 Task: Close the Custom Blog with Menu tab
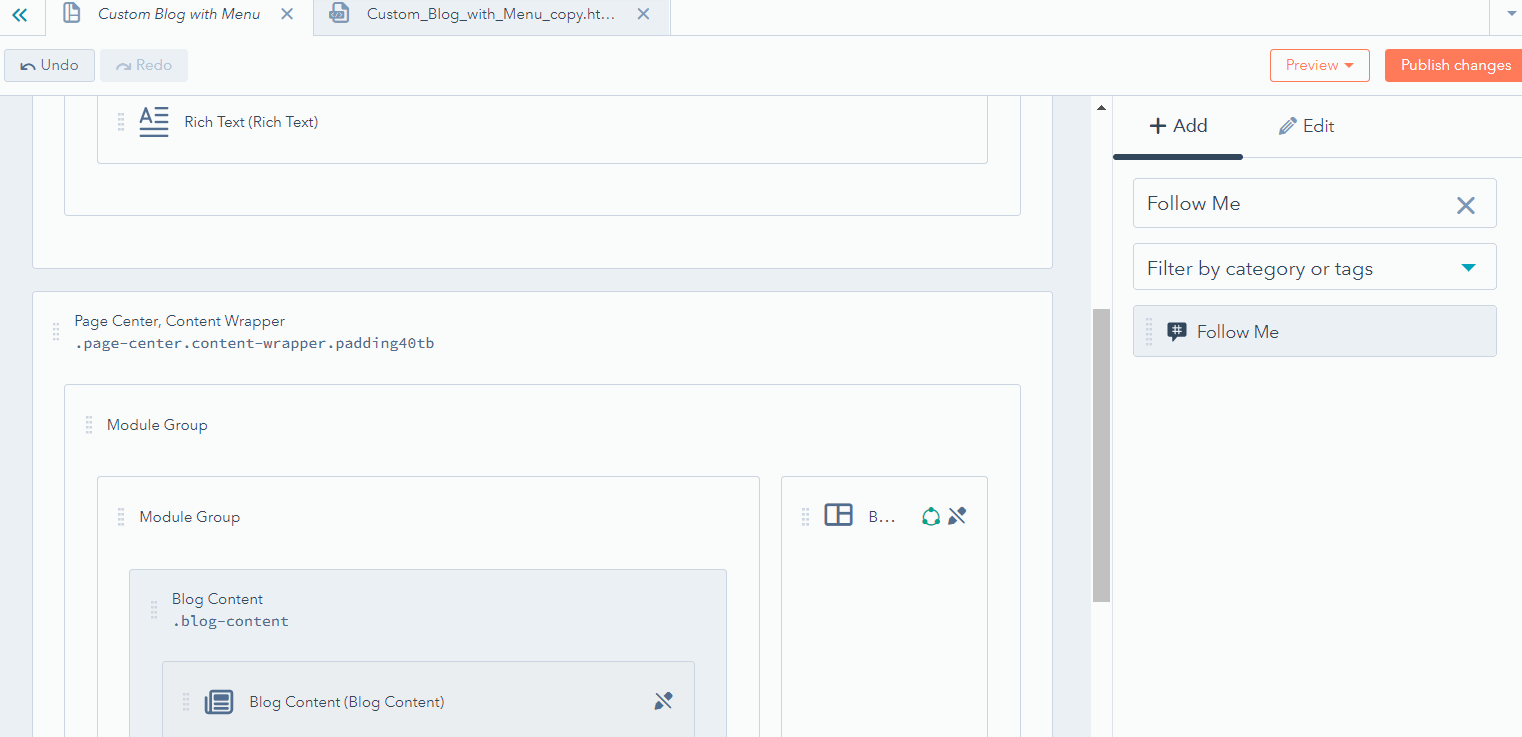tap(287, 14)
